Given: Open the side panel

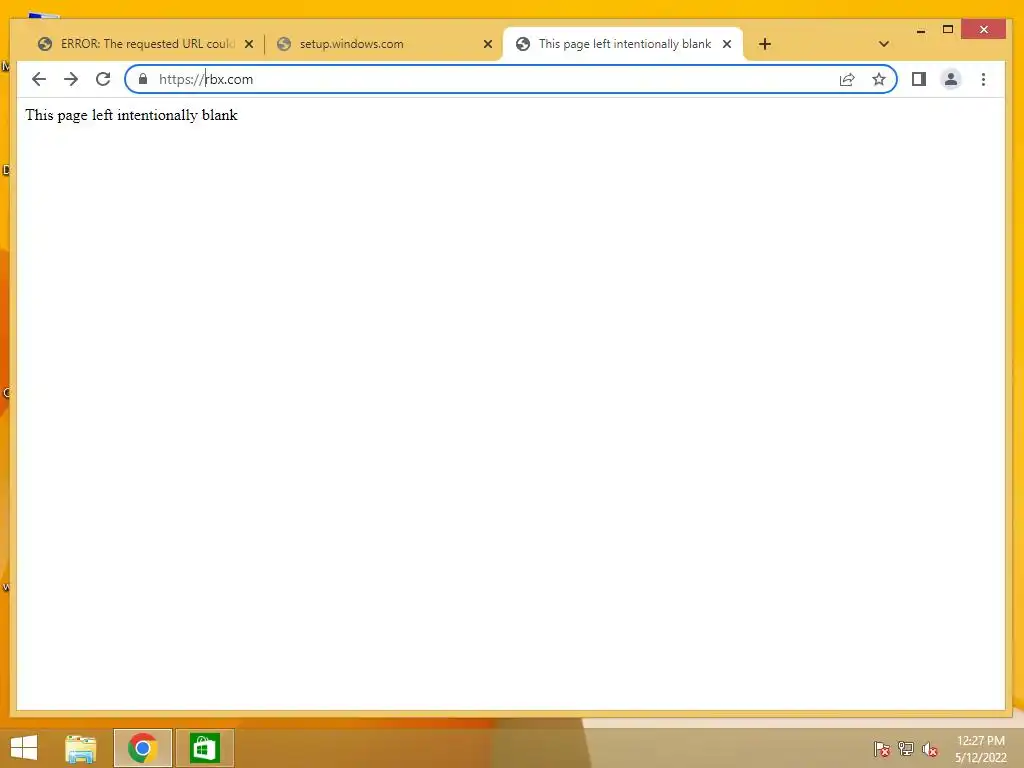Looking at the screenshot, I should pos(919,79).
